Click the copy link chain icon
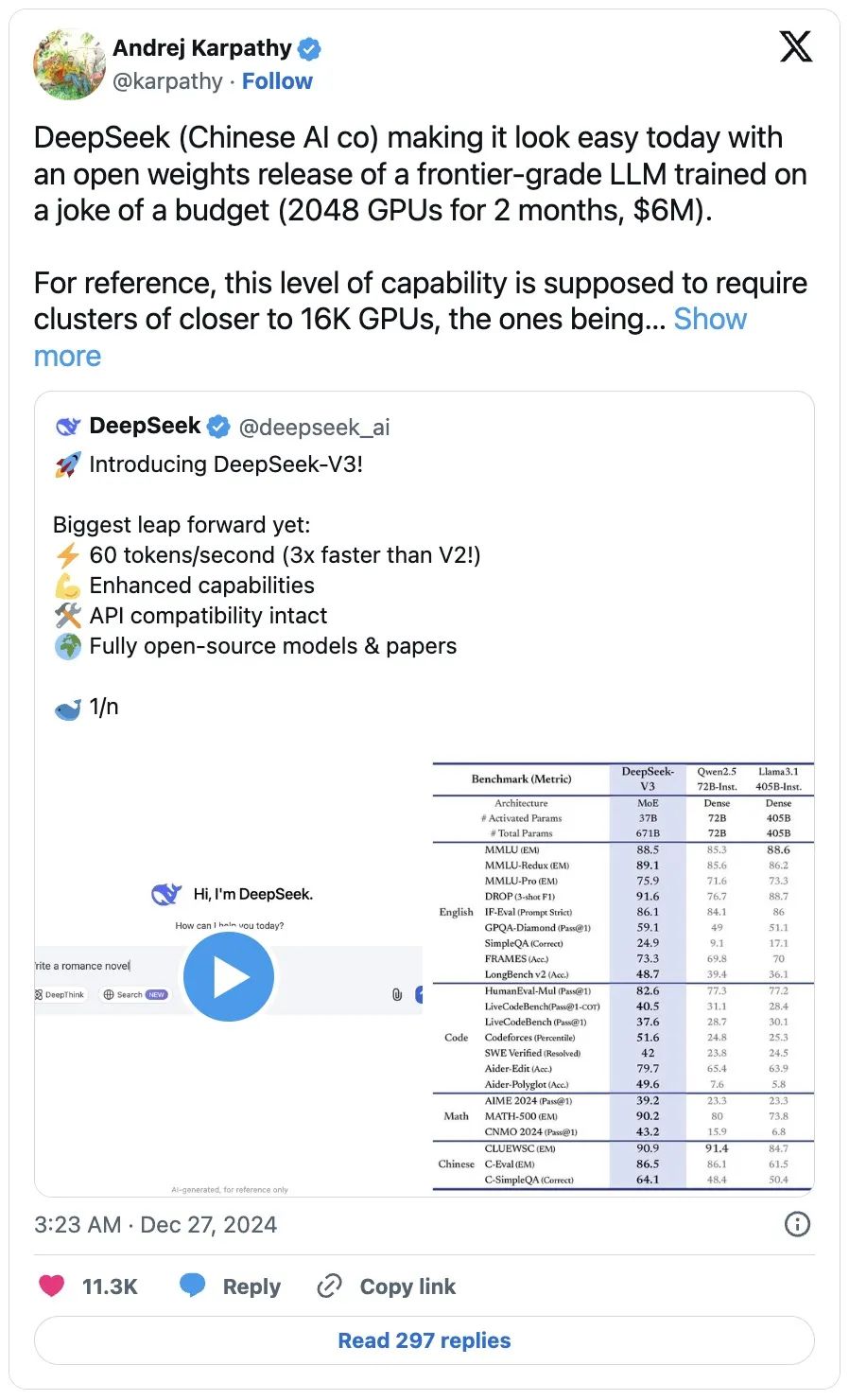Screen dimensions: 849x1400 click(329, 1286)
